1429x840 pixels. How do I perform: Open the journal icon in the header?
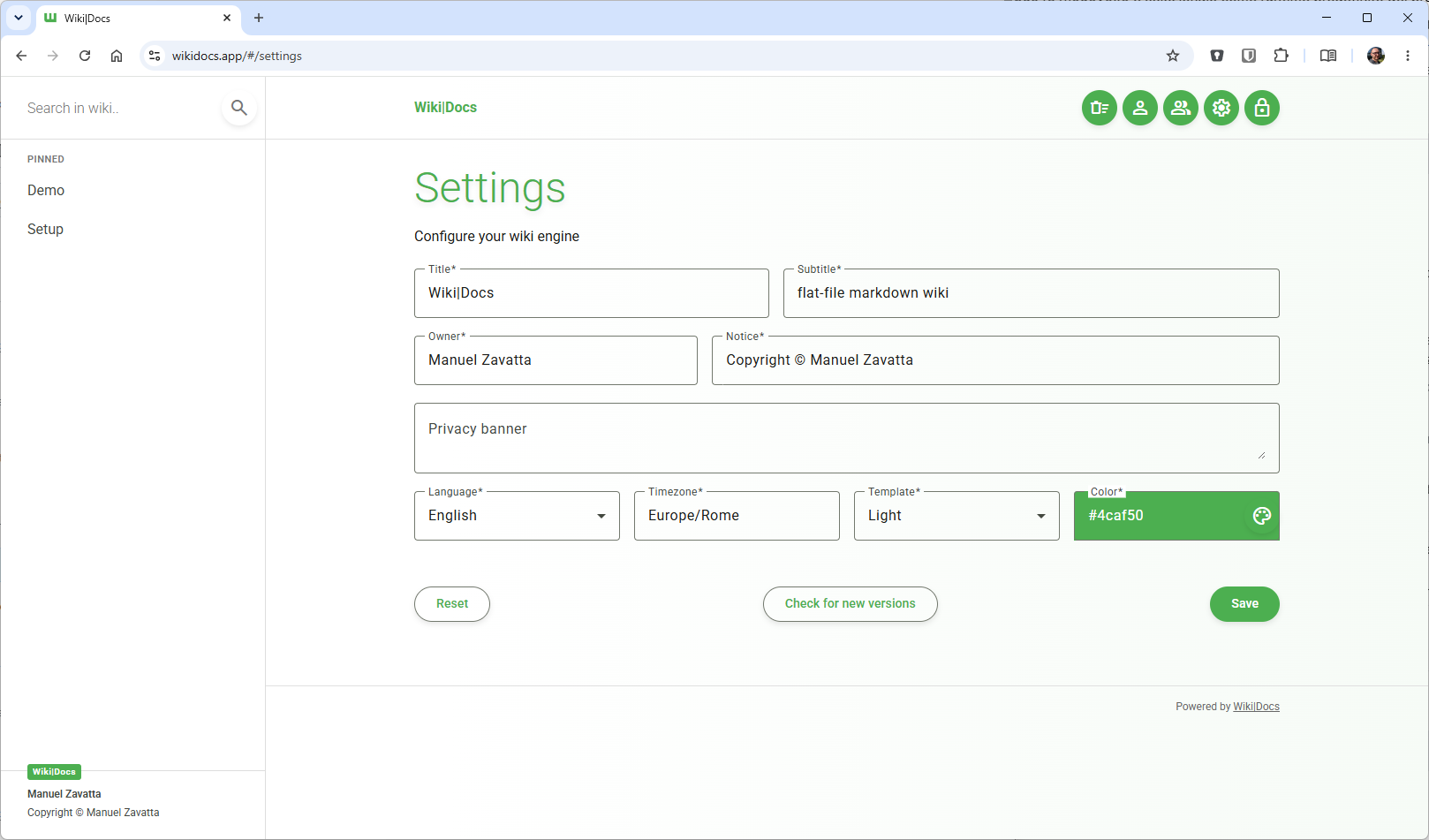(x=1100, y=108)
